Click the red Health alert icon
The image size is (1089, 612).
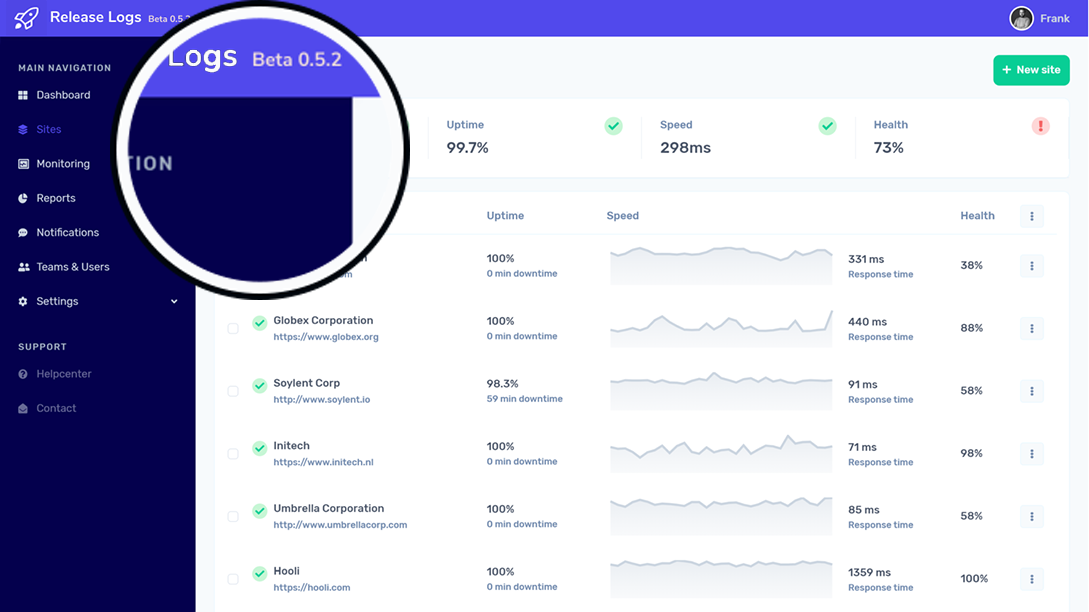coord(1040,126)
